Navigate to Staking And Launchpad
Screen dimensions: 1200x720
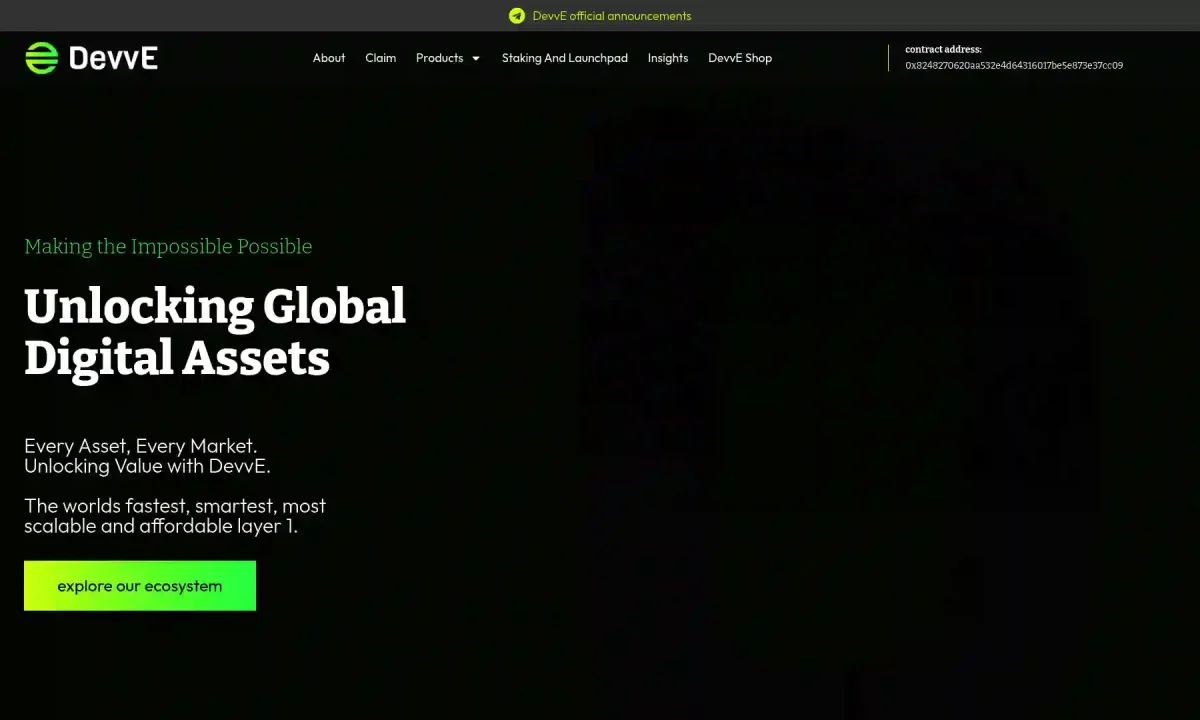click(x=565, y=58)
